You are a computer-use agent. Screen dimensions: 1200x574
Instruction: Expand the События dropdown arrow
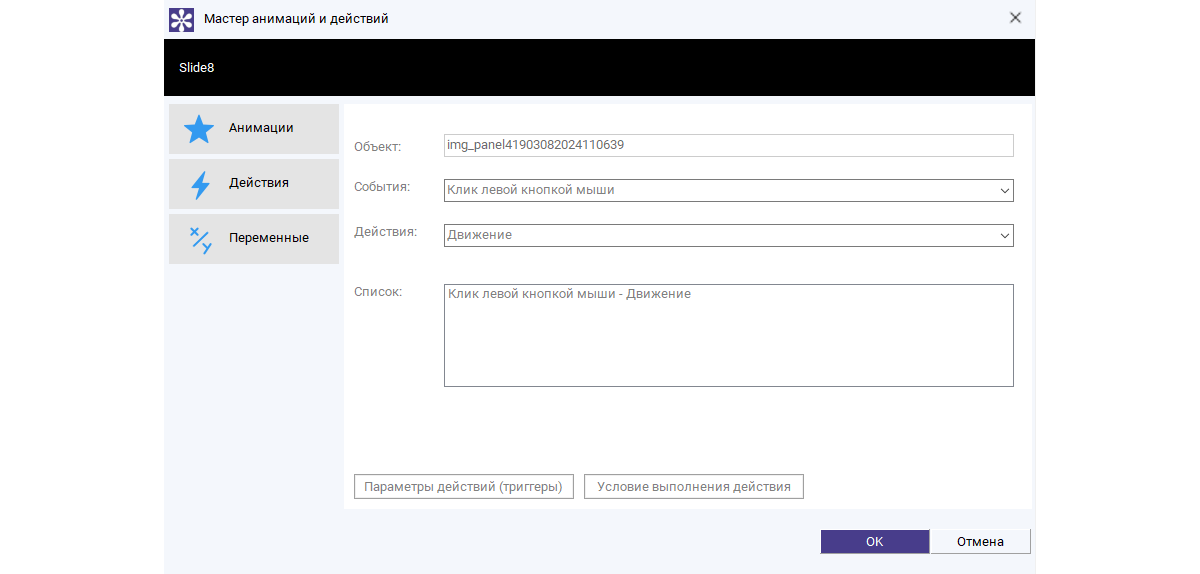(1004, 190)
